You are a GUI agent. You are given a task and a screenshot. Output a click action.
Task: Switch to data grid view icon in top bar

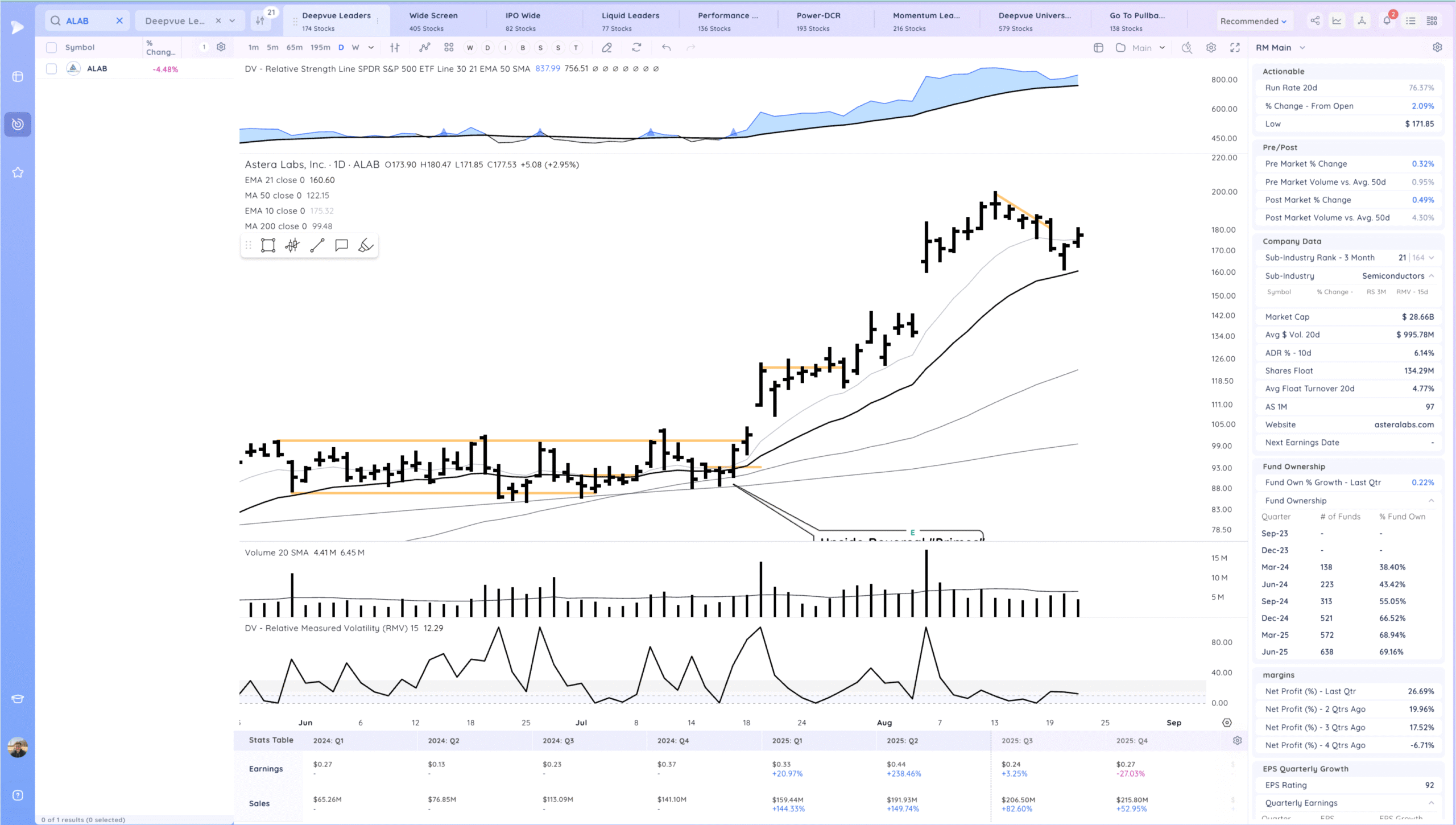[1432, 21]
